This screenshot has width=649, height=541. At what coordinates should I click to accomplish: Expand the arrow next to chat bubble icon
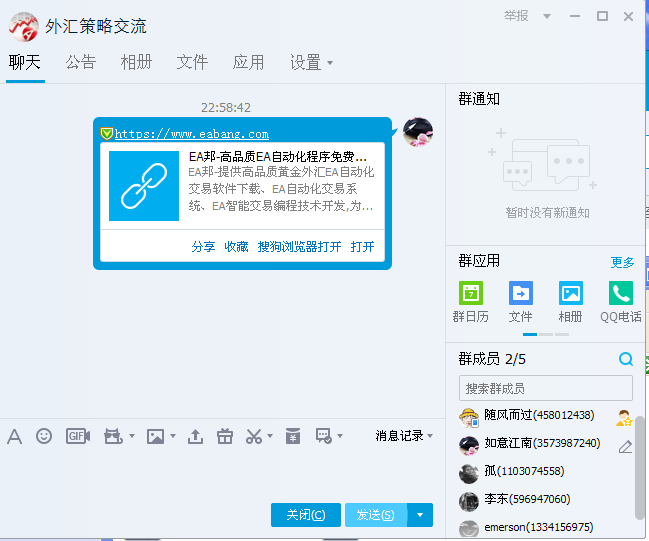[340, 436]
